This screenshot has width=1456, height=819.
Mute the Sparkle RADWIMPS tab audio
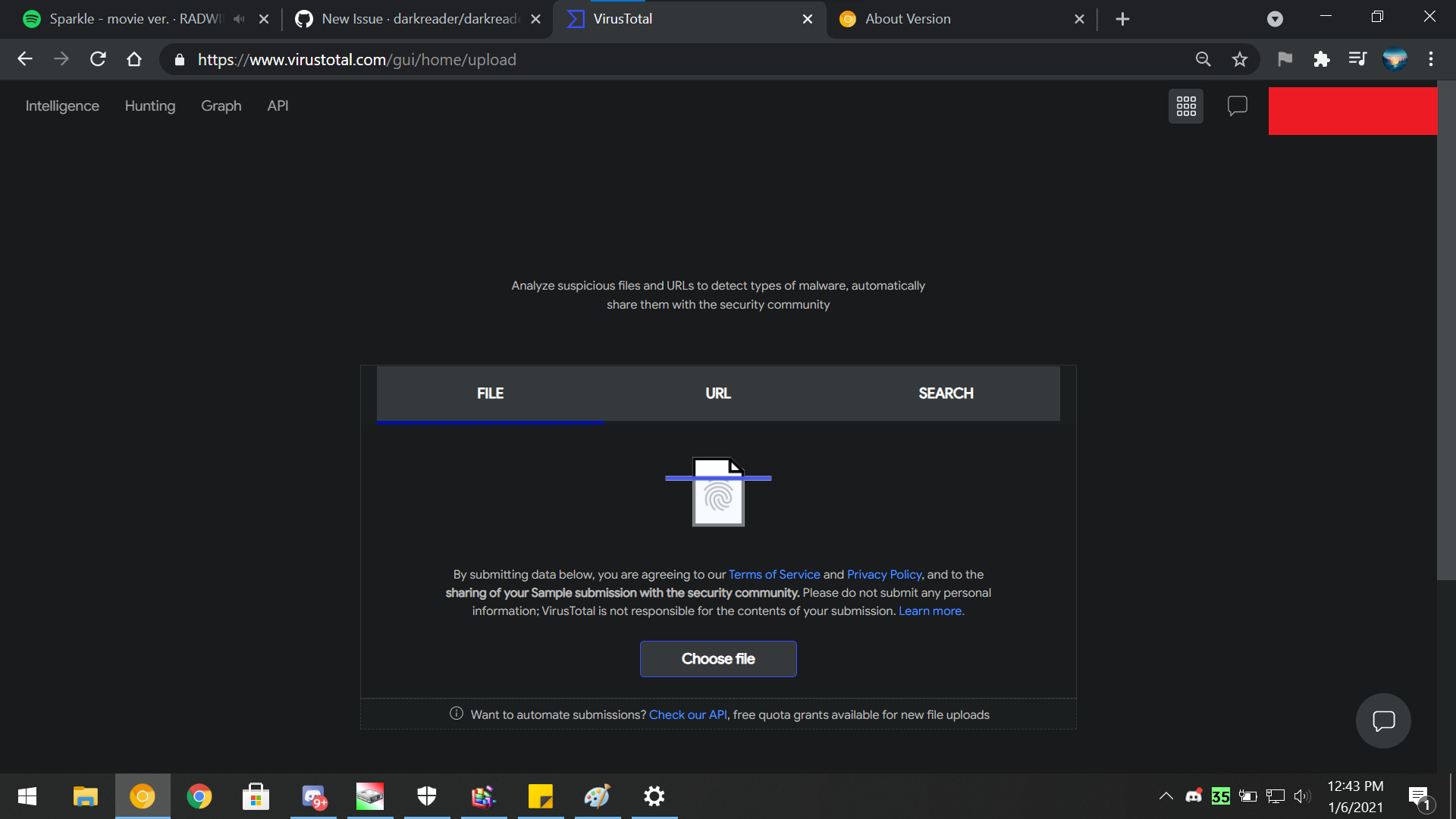240,19
